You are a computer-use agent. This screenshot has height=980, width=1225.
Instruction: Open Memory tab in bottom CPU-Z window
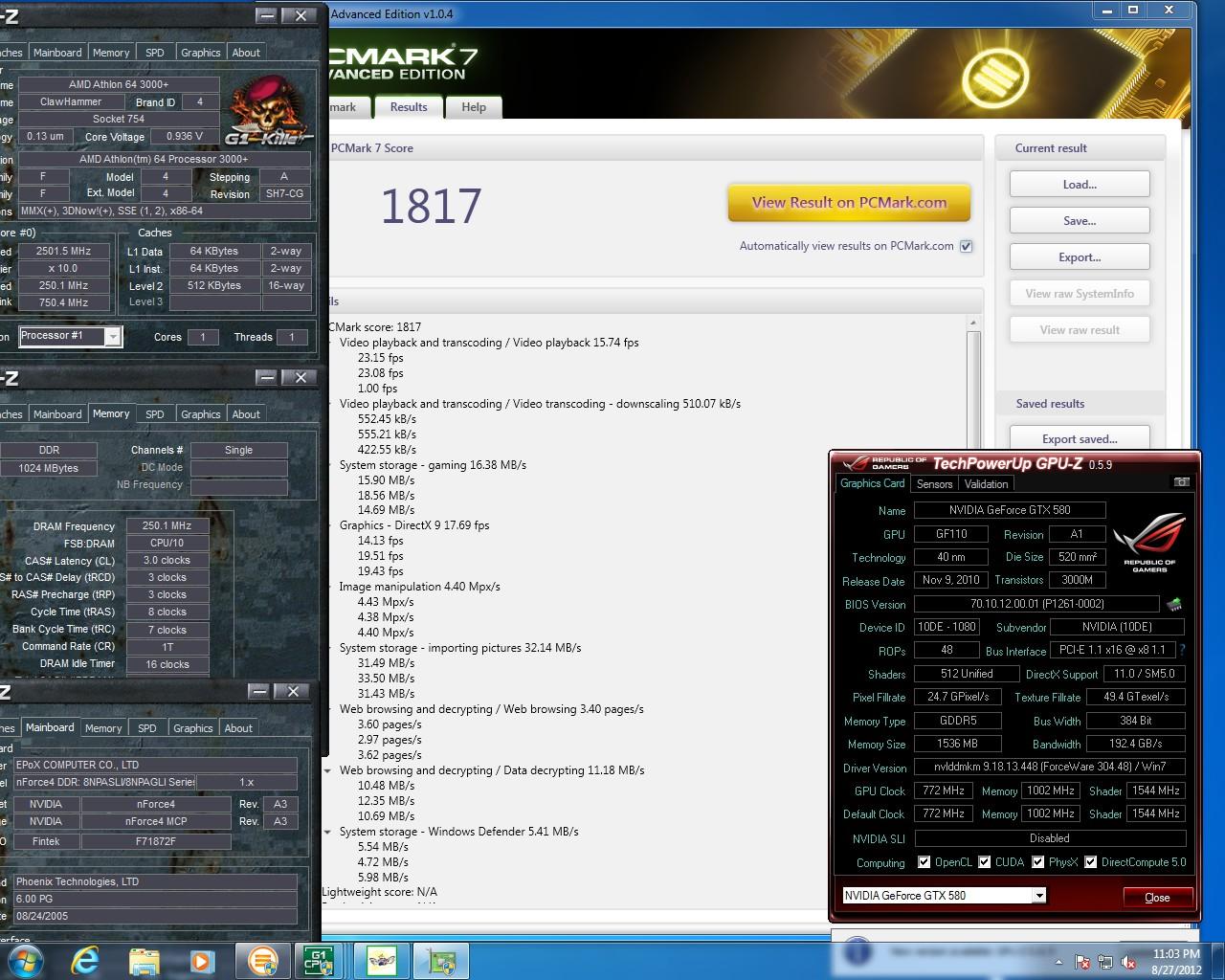(x=103, y=728)
